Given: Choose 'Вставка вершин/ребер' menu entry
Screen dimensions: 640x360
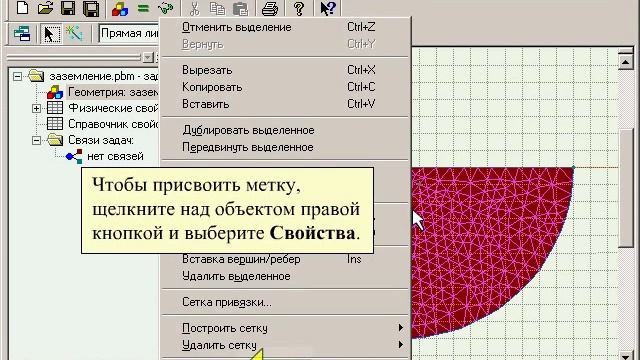Looking at the screenshot, I should pos(285,260).
